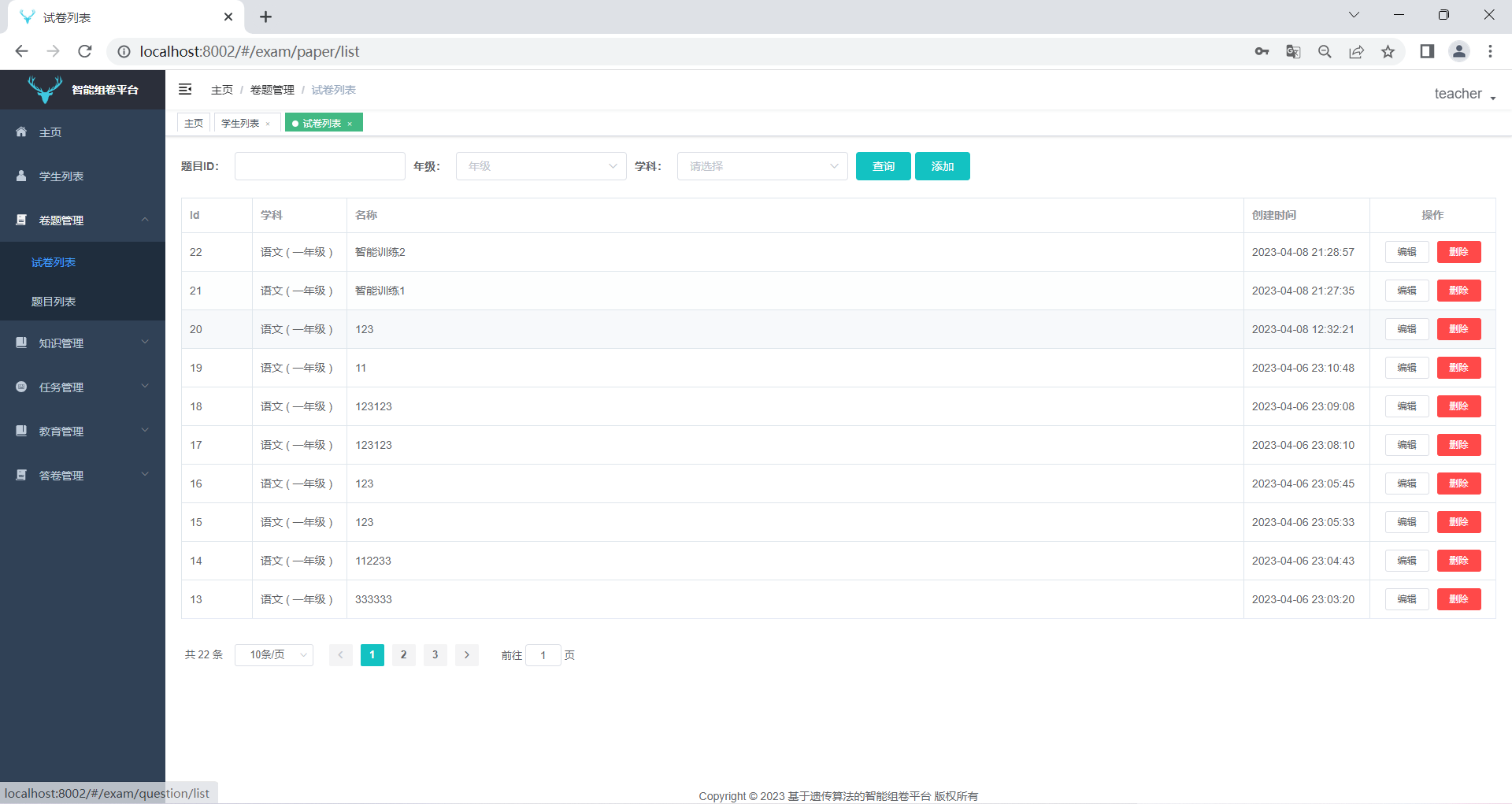The image size is (1512, 804).
Task: Open the browser profile avatar icon
Action: (1458, 51)
